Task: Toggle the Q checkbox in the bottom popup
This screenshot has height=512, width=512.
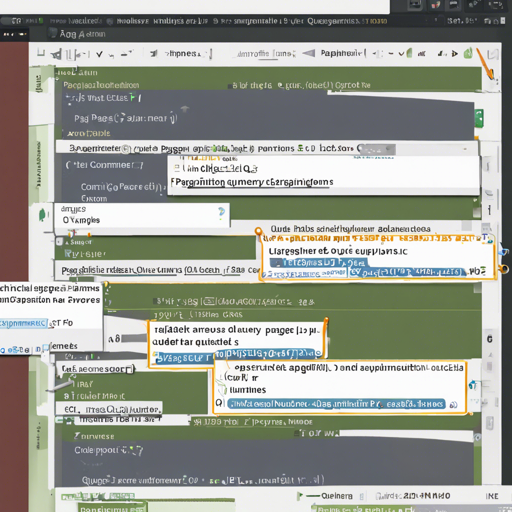Action: (219, 403)
